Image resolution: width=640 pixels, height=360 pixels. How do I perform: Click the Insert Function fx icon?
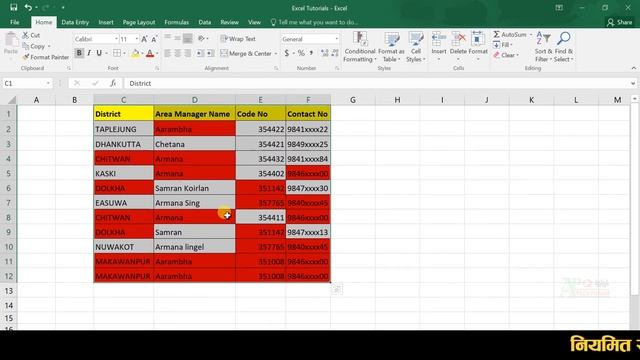pos(113,83)
